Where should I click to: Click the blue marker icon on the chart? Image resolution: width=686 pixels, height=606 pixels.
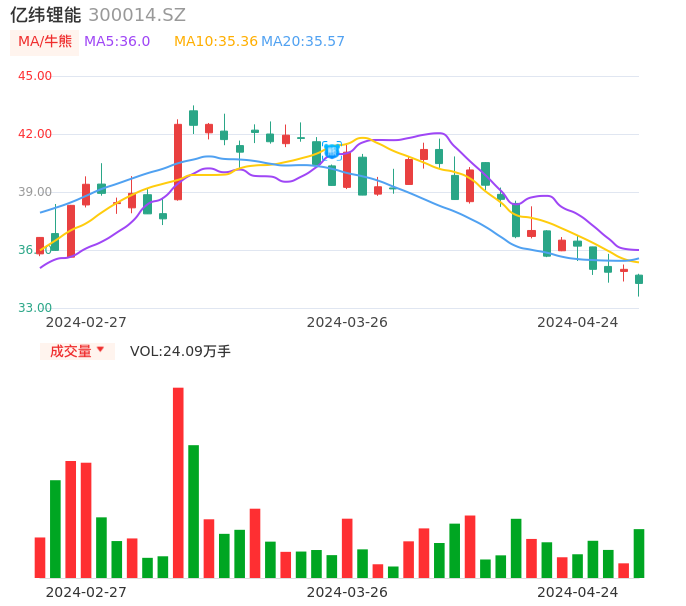coord(332,151)
